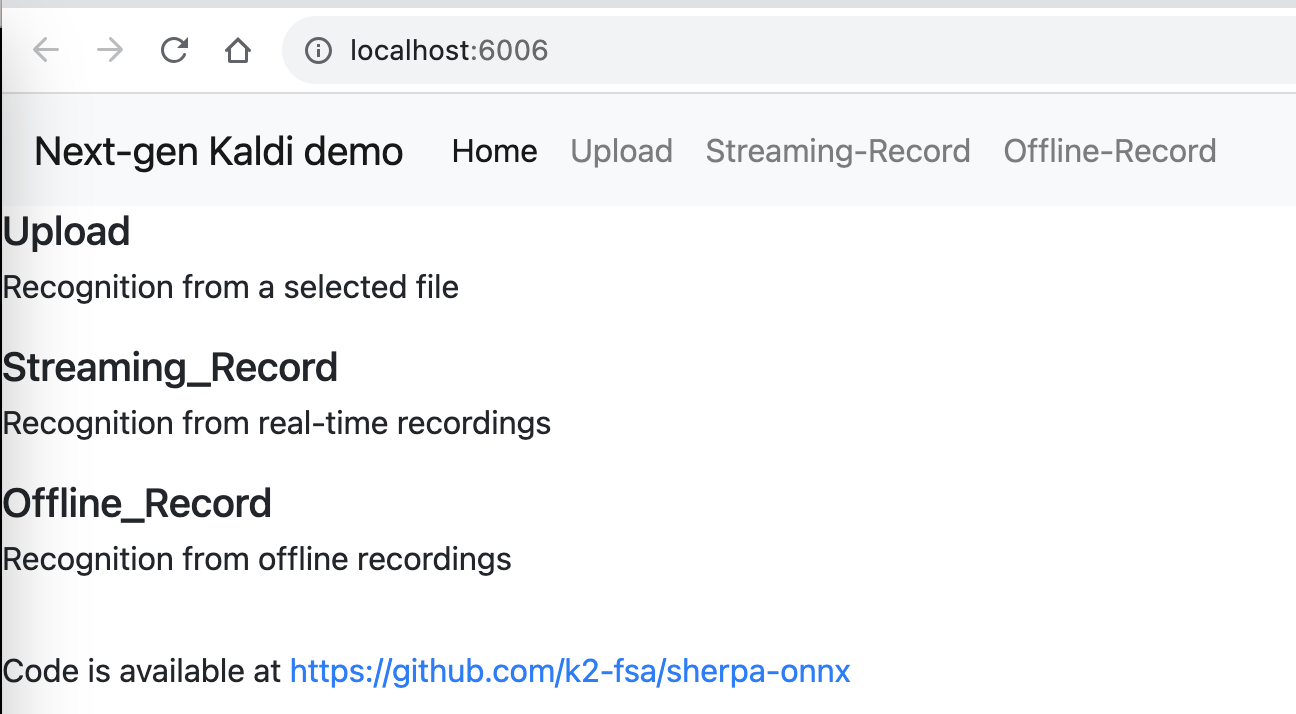Click the Next-gen Kaldi demo brand title
This screenshot has height=714, width=1296.
point(218,151)
